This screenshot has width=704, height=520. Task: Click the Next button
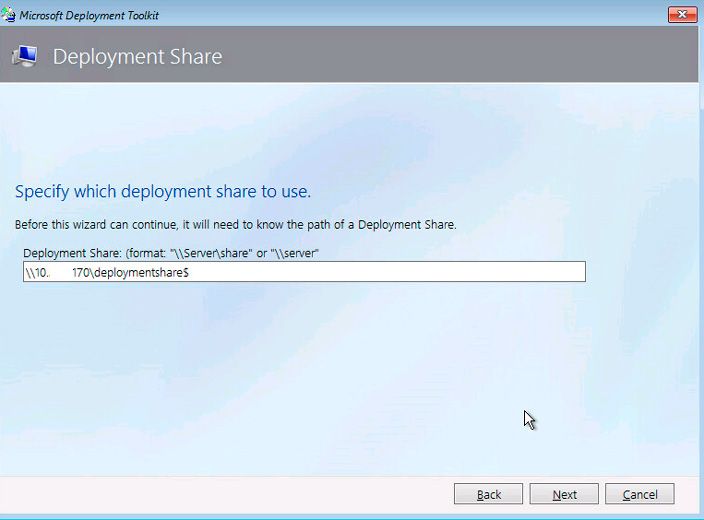pyautogui.click(x=564, y=494)
